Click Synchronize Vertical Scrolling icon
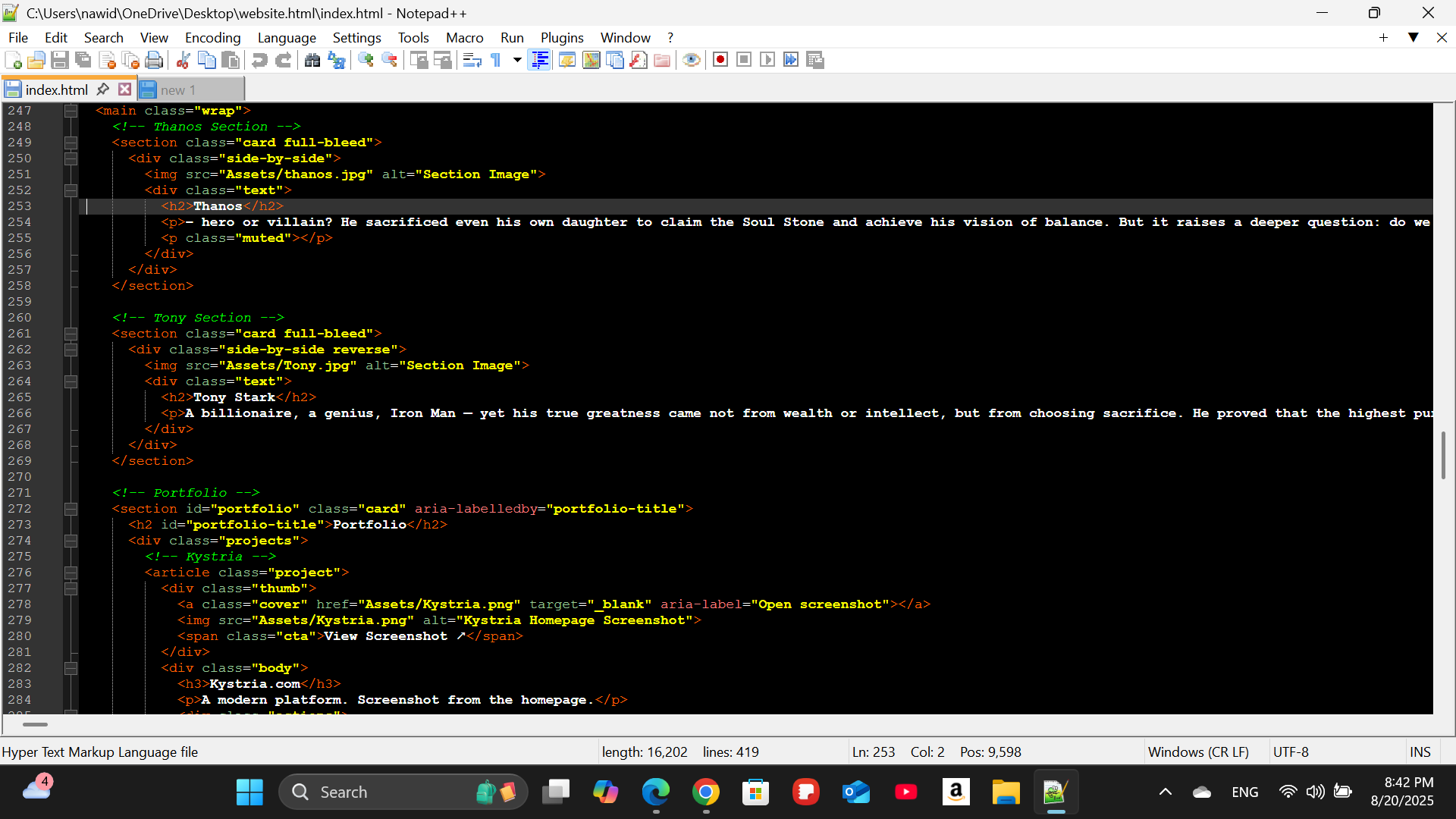The height and width of the screenshot is (819, 1456). point(419,60)
